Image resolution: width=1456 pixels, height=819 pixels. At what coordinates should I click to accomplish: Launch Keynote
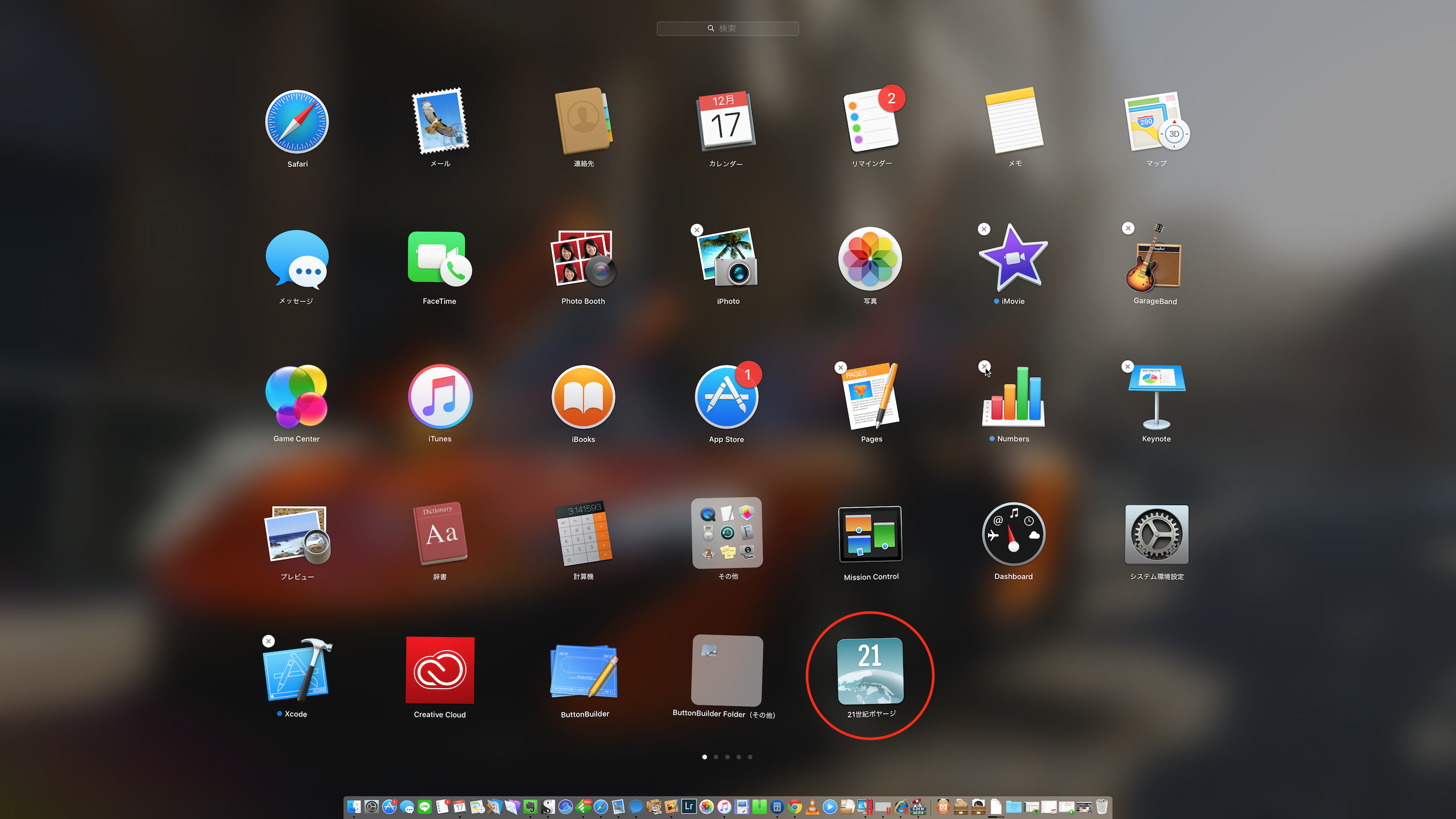(1156, 396)
